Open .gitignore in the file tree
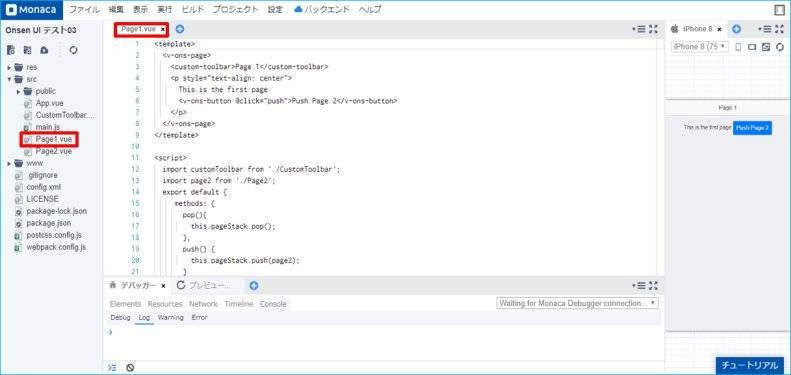The width and height of the screenshot is (791, 375). click(42, 175)
